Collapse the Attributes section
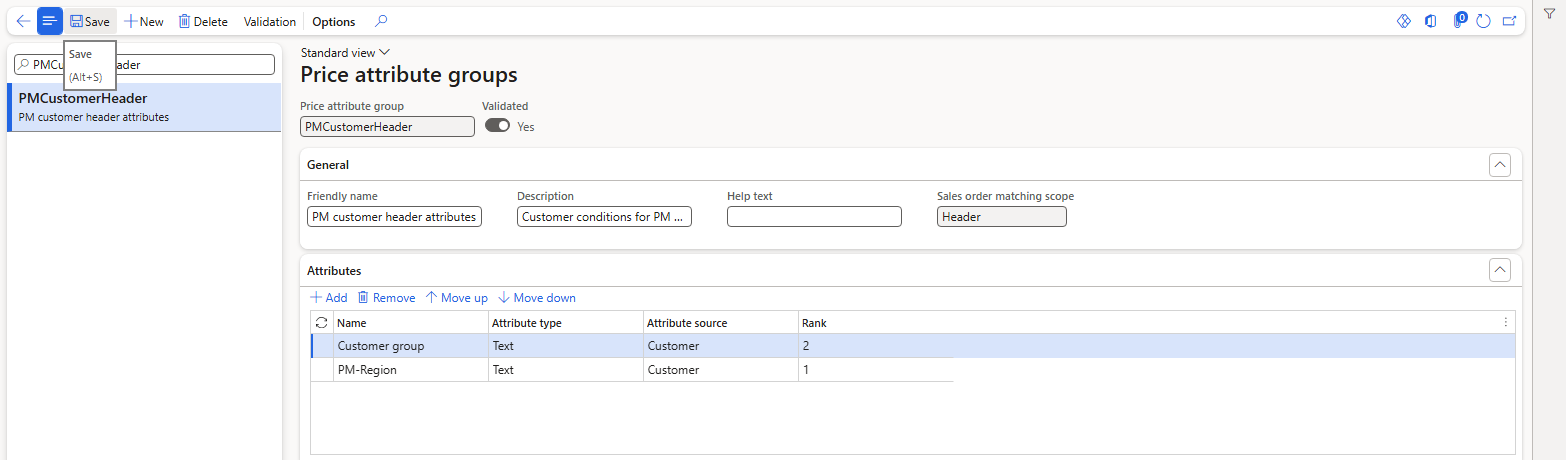Viewport: 1566px width, 460px height. point(1499,270)
